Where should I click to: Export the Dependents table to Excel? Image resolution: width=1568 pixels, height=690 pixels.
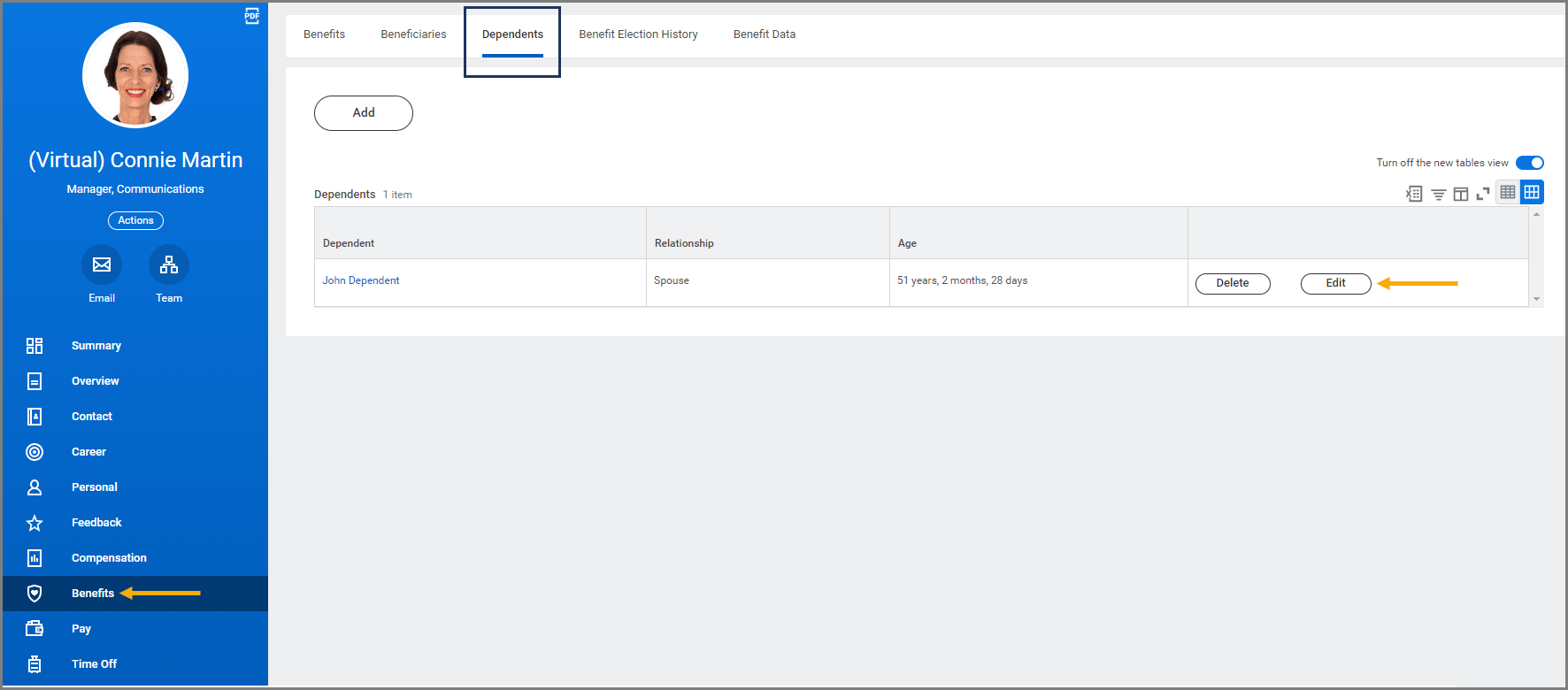coord(1414,194)
